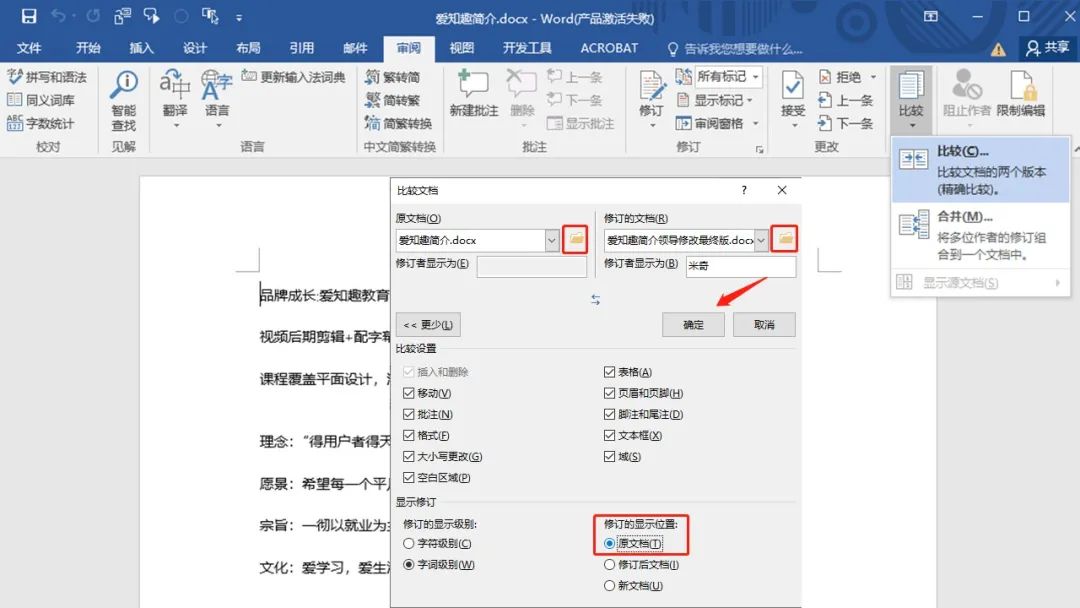Select 字词级别(W) radio button
This screenshot has width=1080, height=608.
click(408, 565)
